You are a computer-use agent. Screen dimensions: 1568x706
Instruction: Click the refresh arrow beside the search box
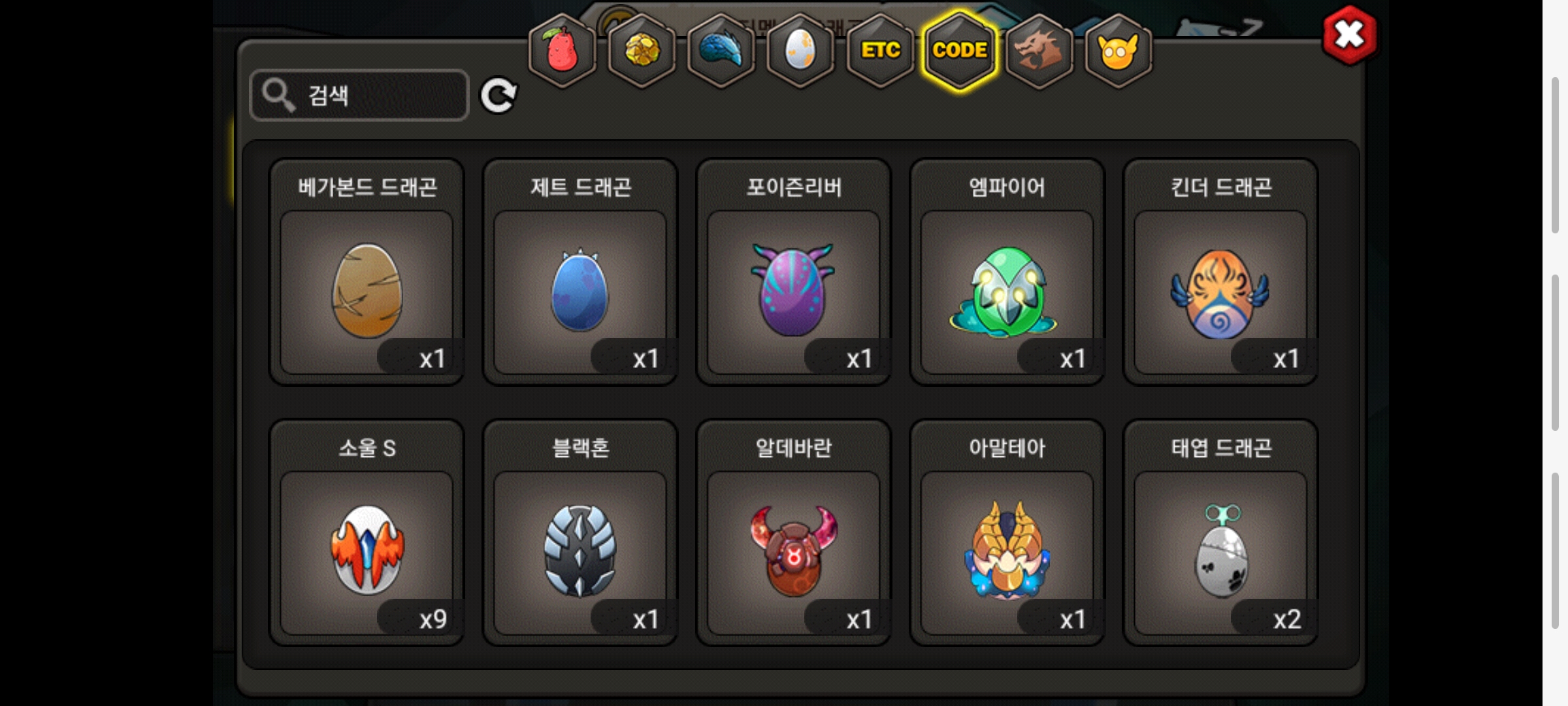pos(499,96)
